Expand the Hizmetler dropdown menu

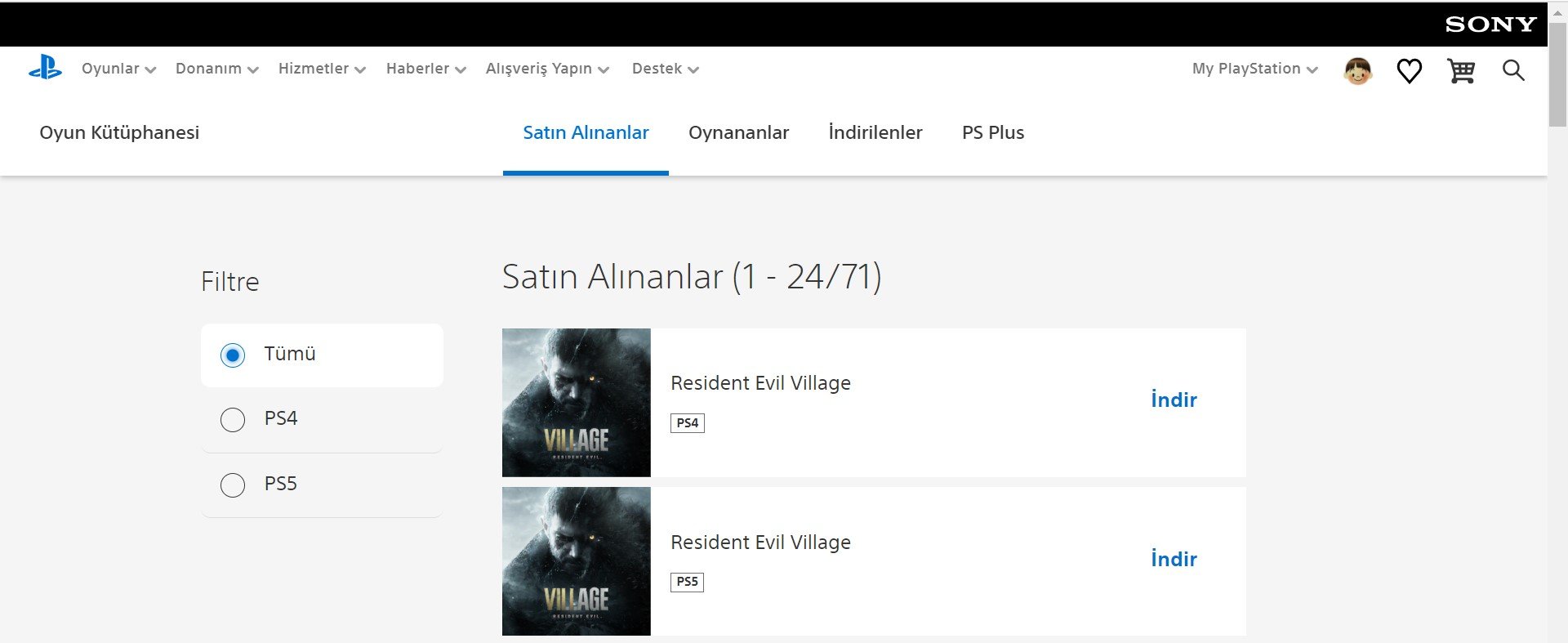[322, 69]
